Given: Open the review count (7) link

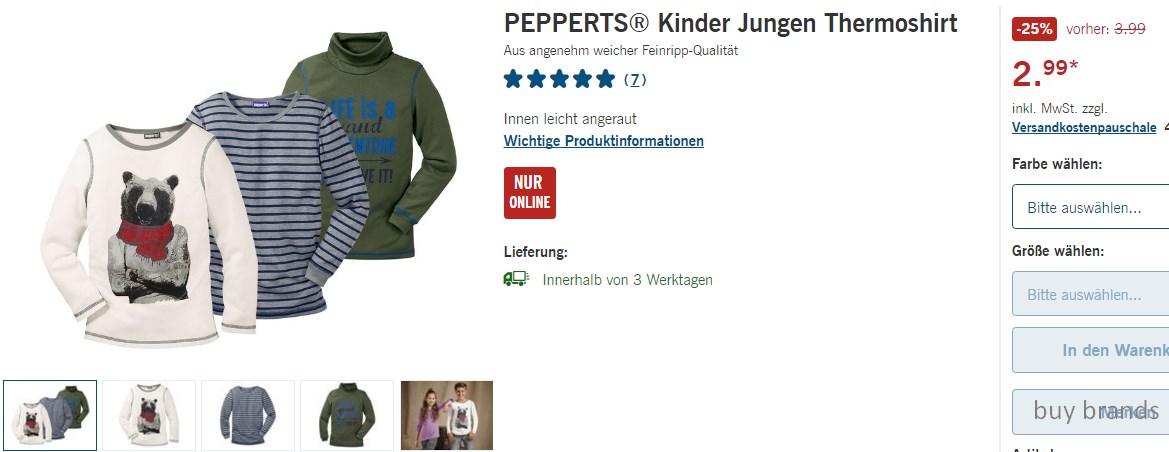Looking at the screenshot, I should coord(634,80).
